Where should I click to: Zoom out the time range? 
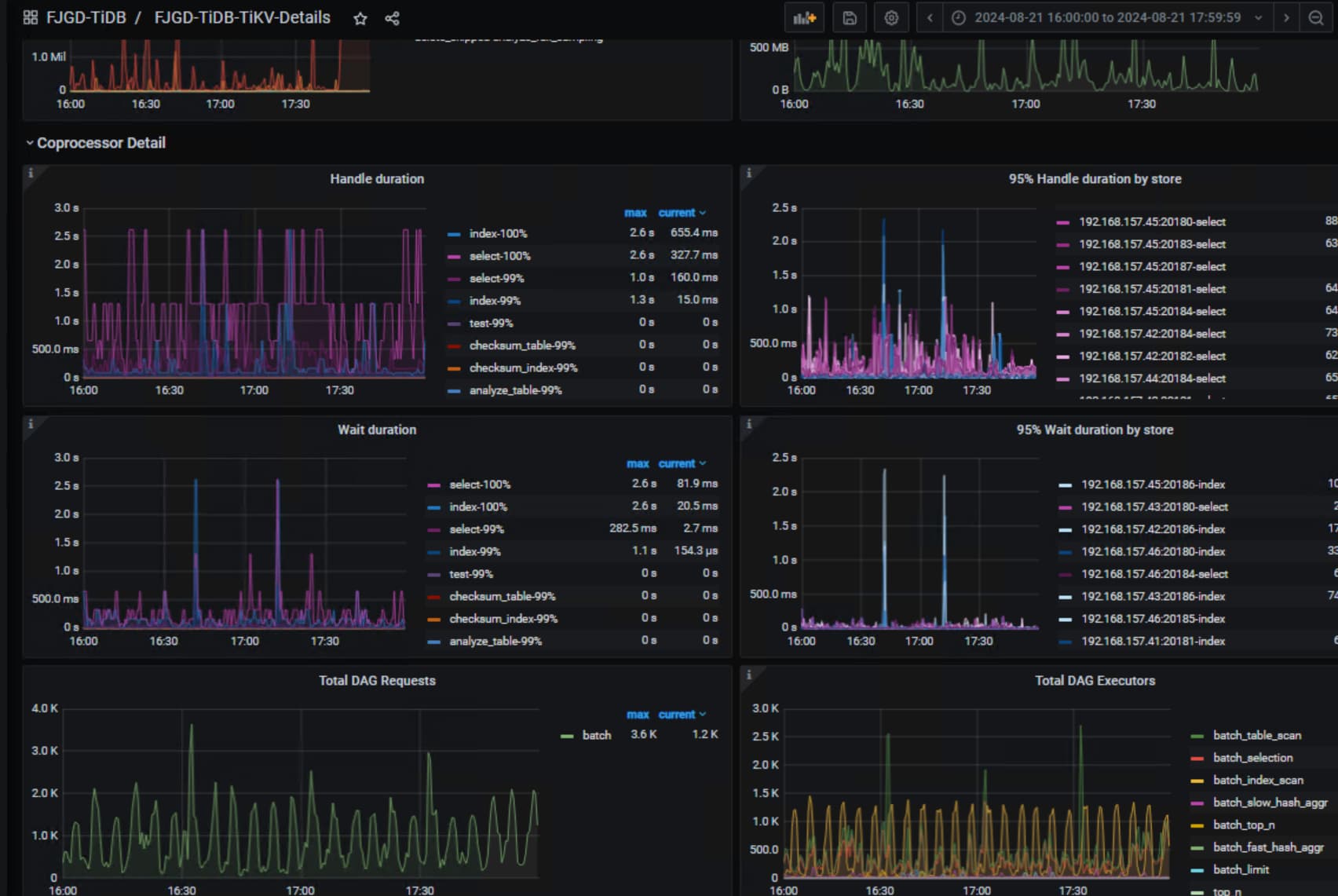tap(1316, 18)
